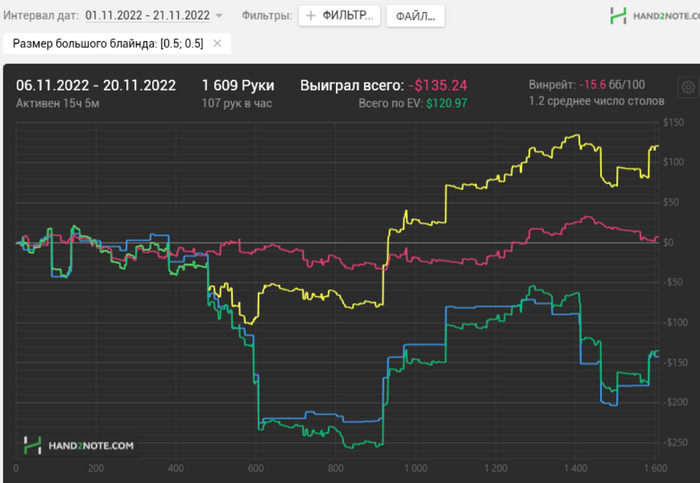Click the total won value -$135.24
This screenshot has width=700, height=483.
point(438,85)
